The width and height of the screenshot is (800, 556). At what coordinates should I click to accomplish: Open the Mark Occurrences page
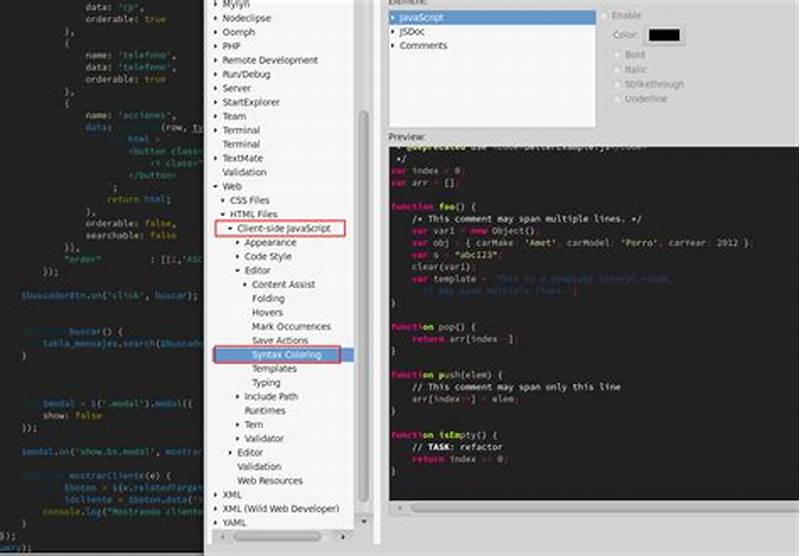(x=291, y=326)
